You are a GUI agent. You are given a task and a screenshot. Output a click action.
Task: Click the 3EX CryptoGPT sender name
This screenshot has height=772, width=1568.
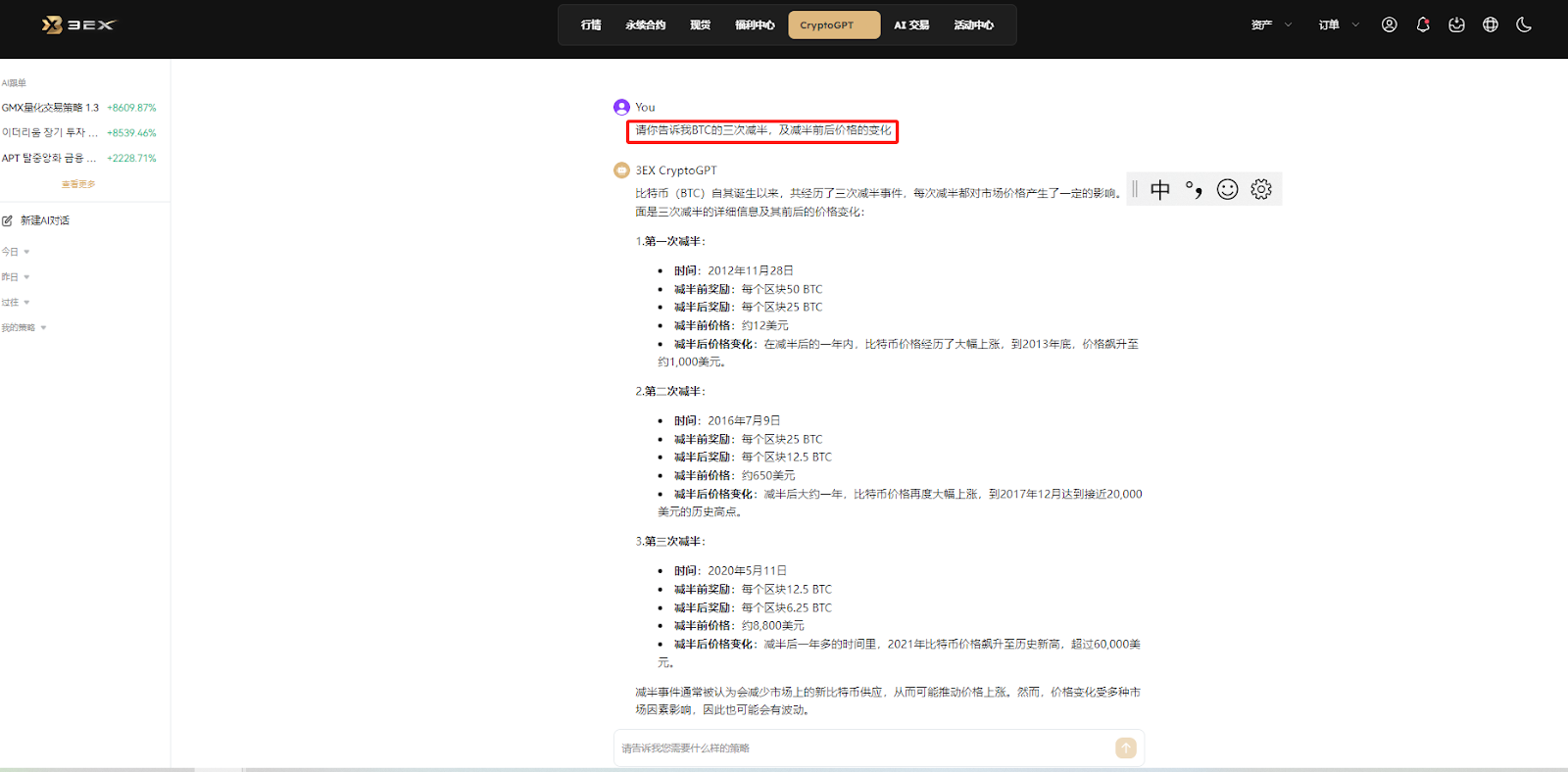[676, 170]
